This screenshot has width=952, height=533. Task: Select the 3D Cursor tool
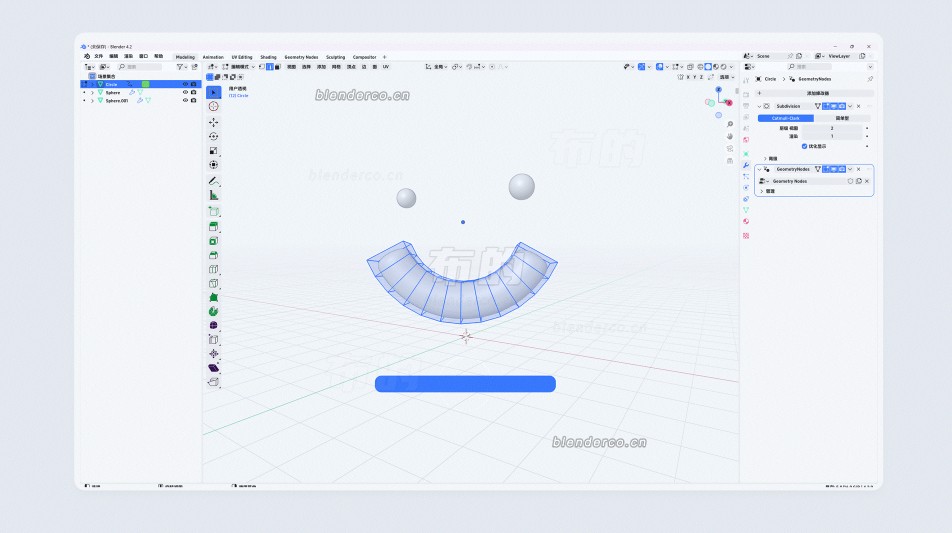coord(214,106)
